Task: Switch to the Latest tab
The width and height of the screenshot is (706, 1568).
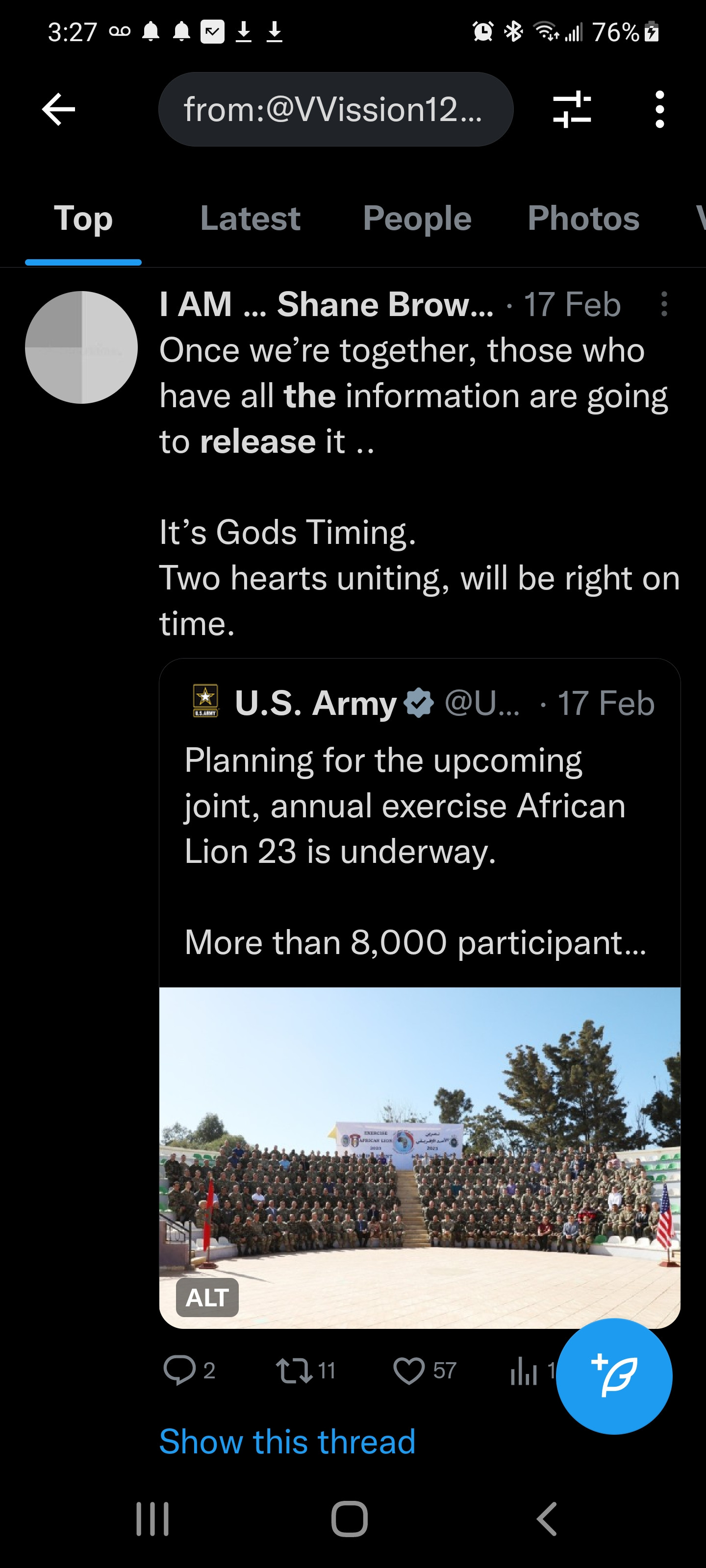Action: click(x=250, y=219)
